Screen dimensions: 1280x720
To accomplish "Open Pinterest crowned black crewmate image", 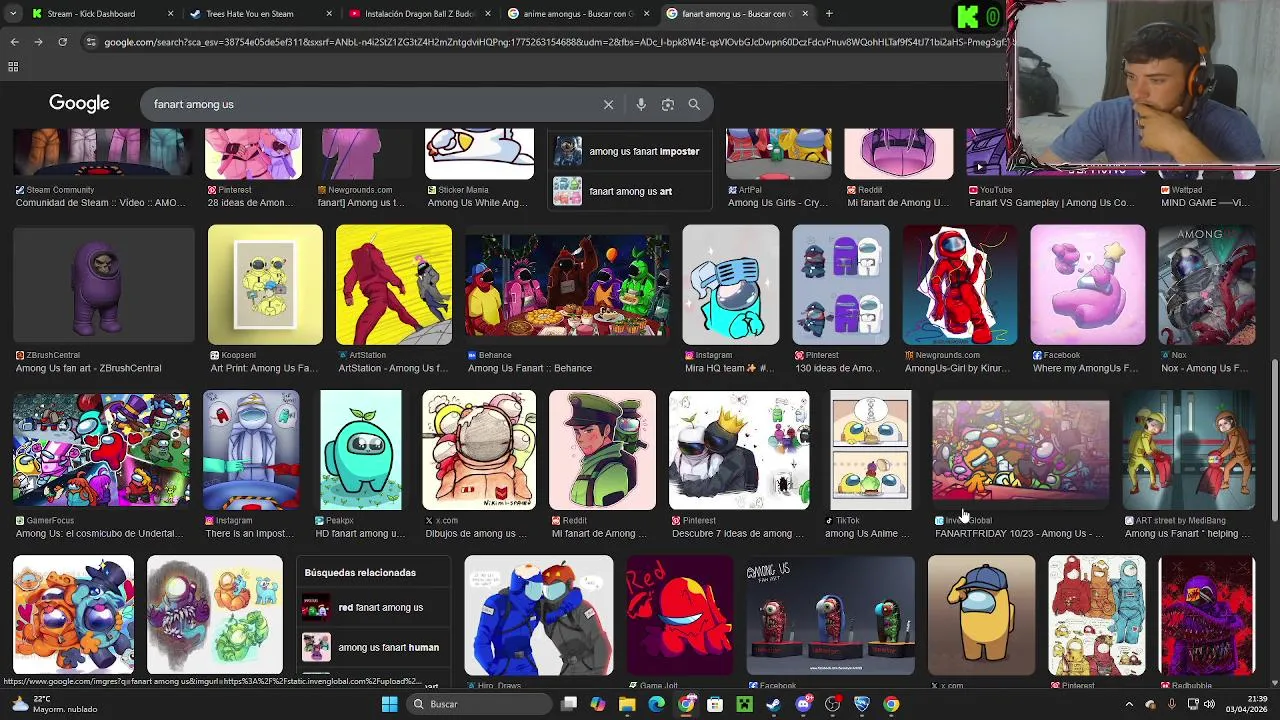I will 740,450.
